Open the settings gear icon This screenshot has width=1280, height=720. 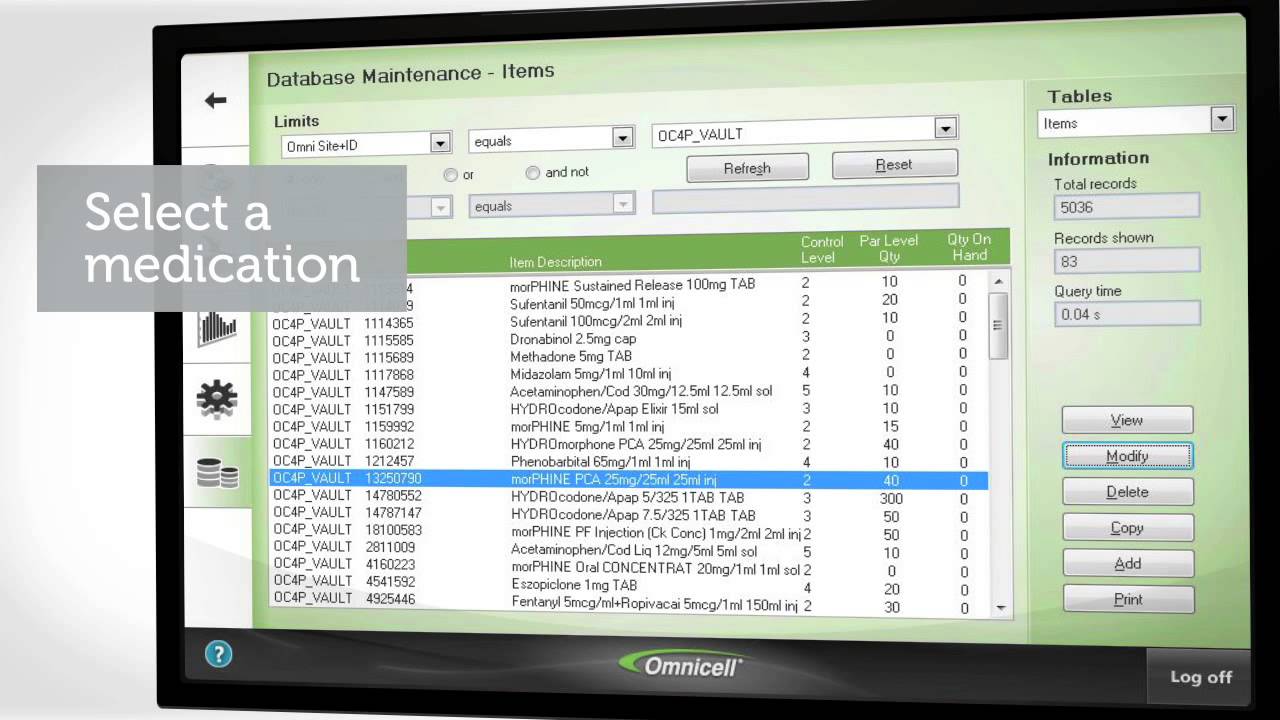[x=217, y=398]
